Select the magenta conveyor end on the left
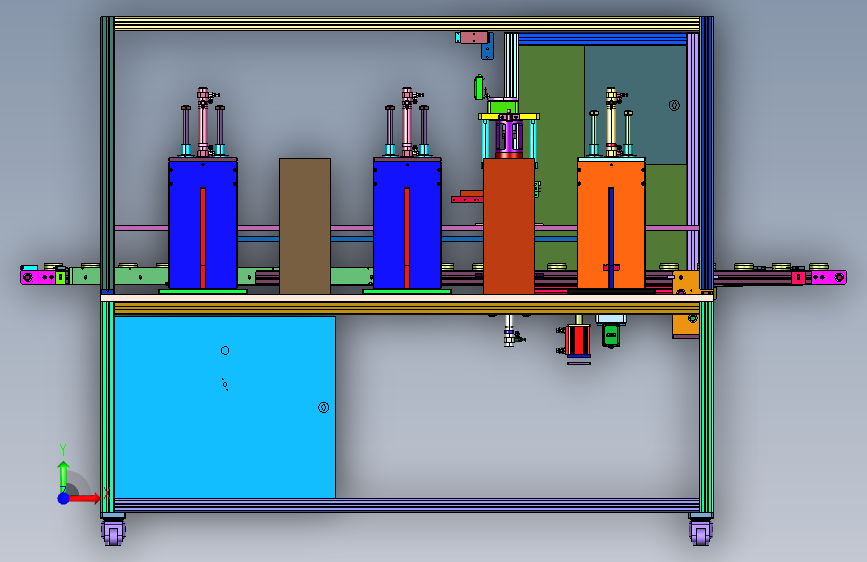Viewport: 867px width, 562px height. 37,277
